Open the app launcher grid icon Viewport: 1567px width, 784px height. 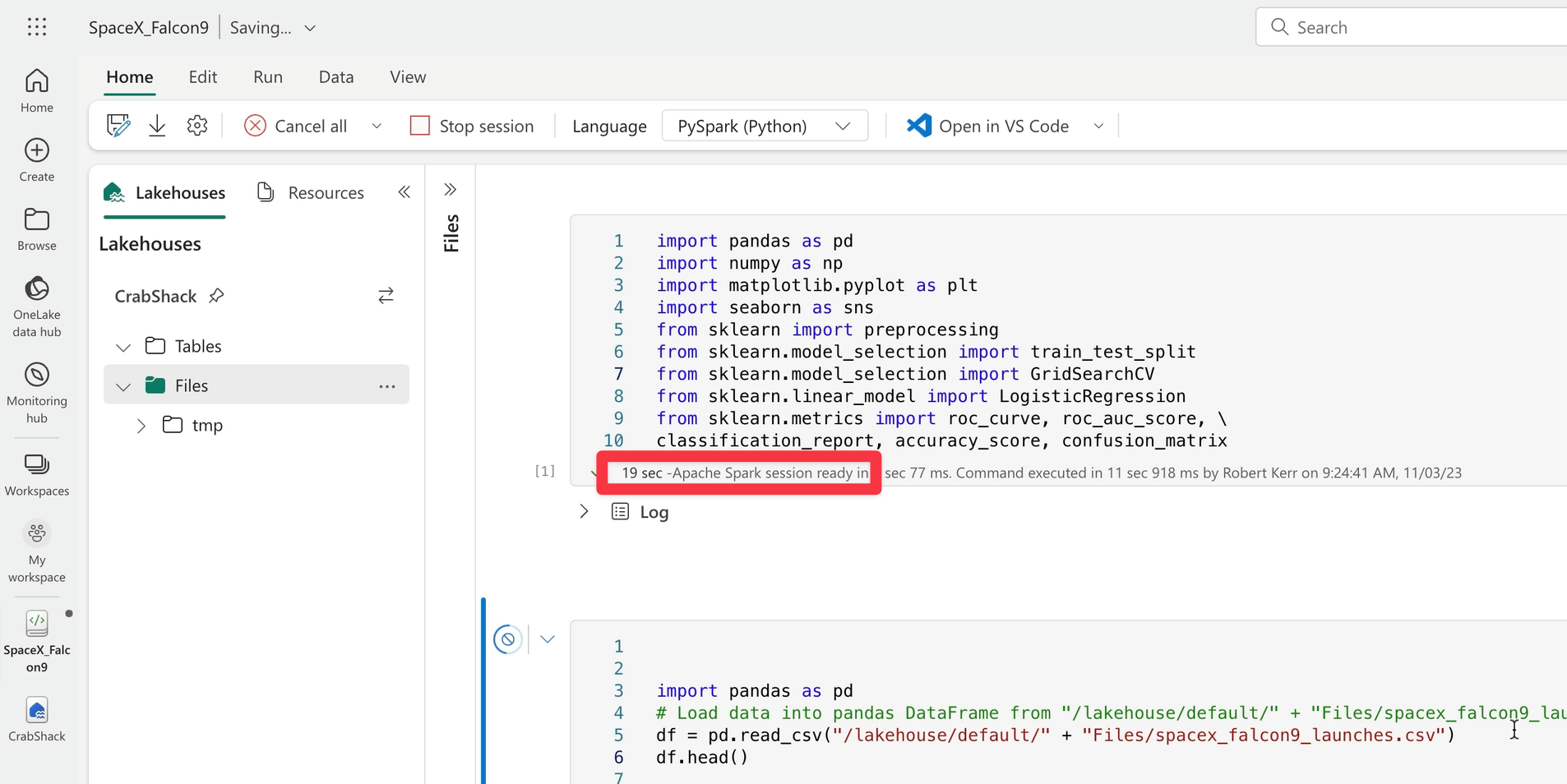coord(37,27)
